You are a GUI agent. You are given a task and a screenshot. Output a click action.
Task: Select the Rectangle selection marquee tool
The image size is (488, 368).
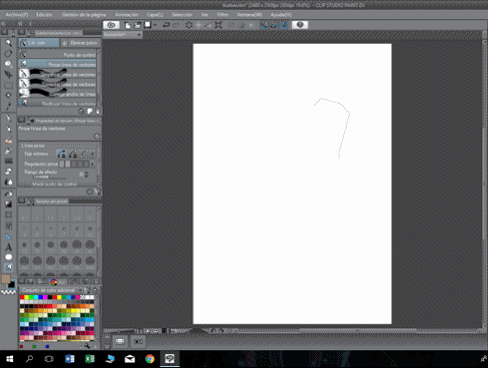[x=8, y=85]
